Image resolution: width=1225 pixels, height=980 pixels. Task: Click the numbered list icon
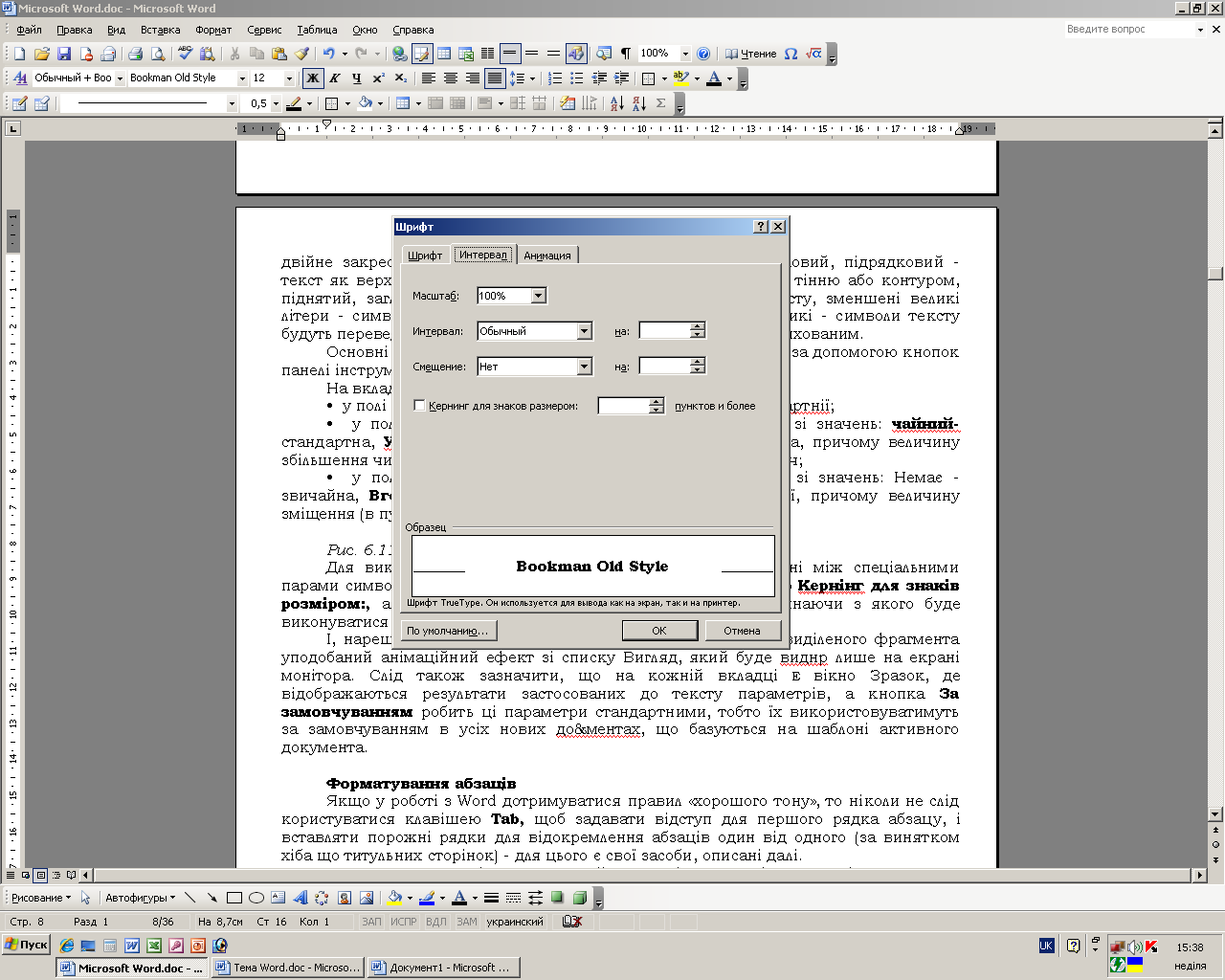tap(555, 78)
